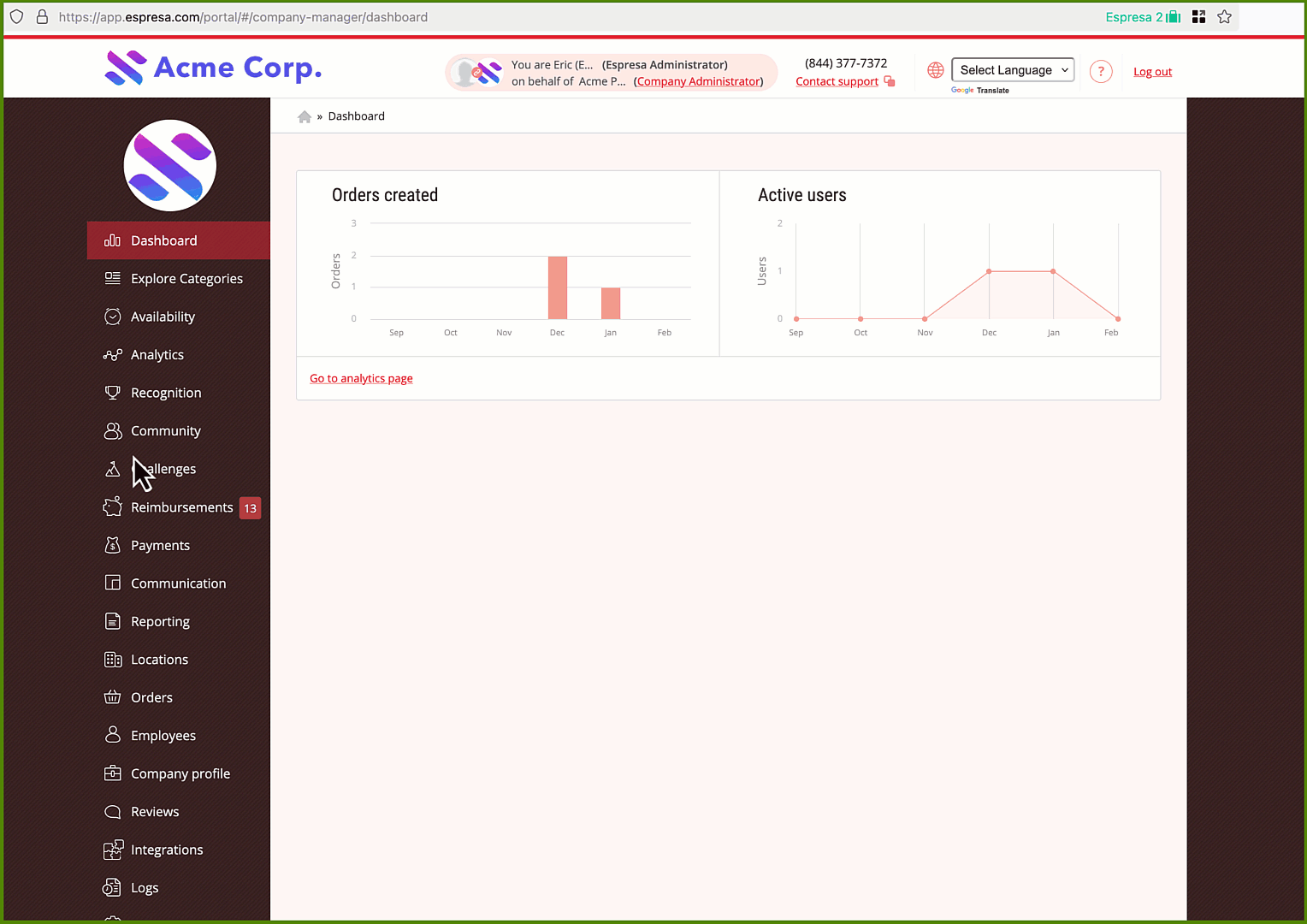Image resolution: width=1307 pixels, height=924 pixels.
Task: Click the Locations building icon
Action: tap(112, 659)
